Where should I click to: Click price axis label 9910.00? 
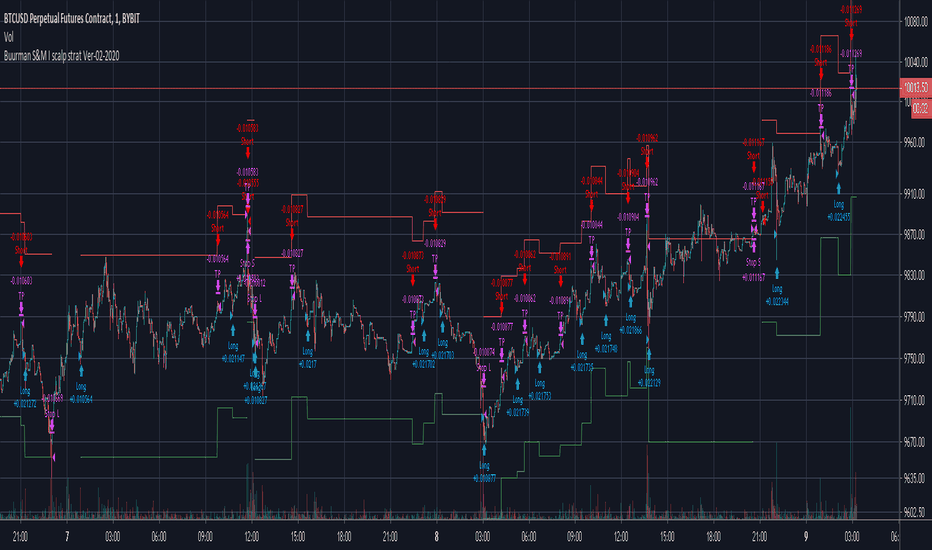[915, 194]
